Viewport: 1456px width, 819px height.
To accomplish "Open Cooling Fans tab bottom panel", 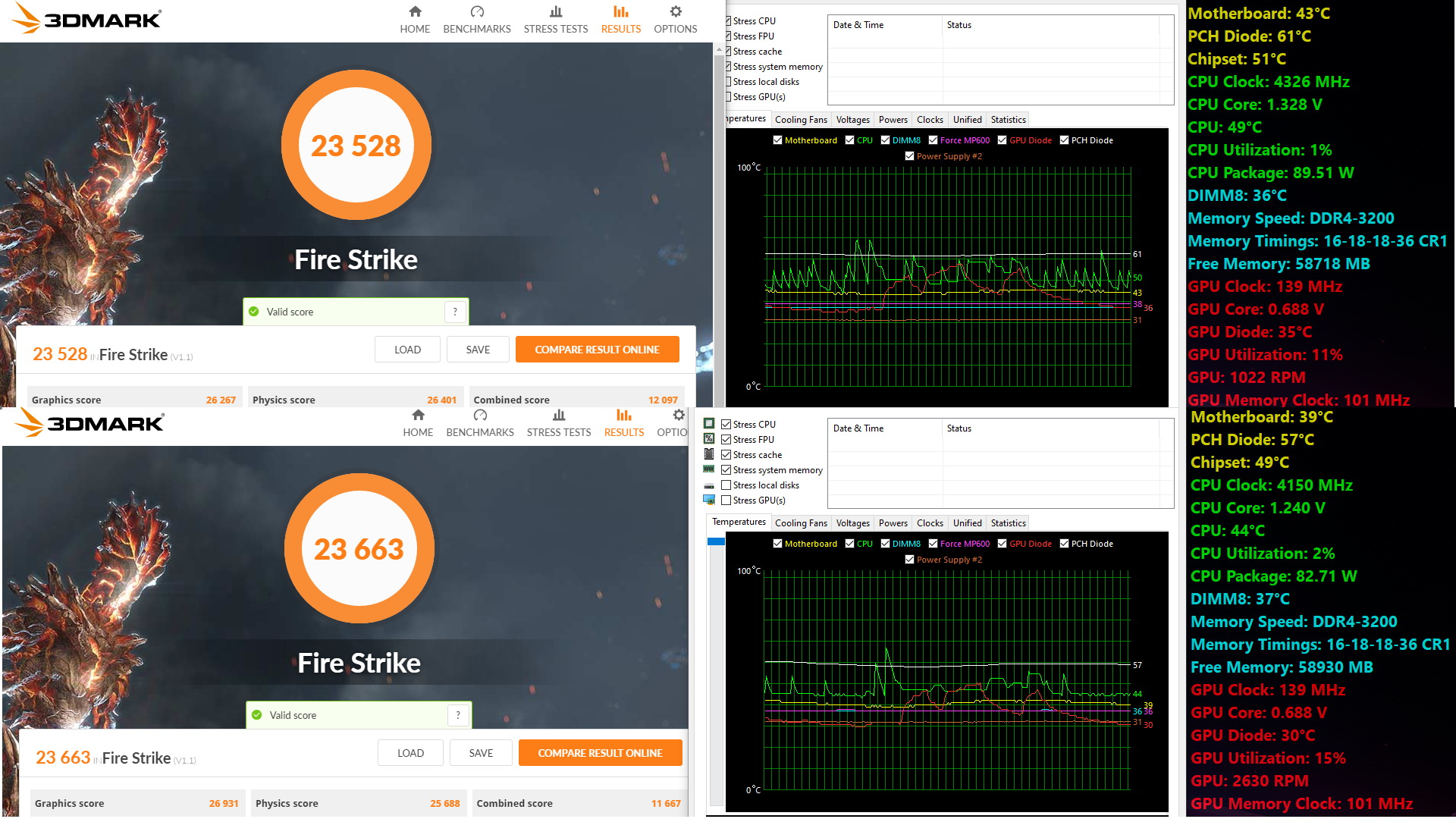I will click(800, 522).
